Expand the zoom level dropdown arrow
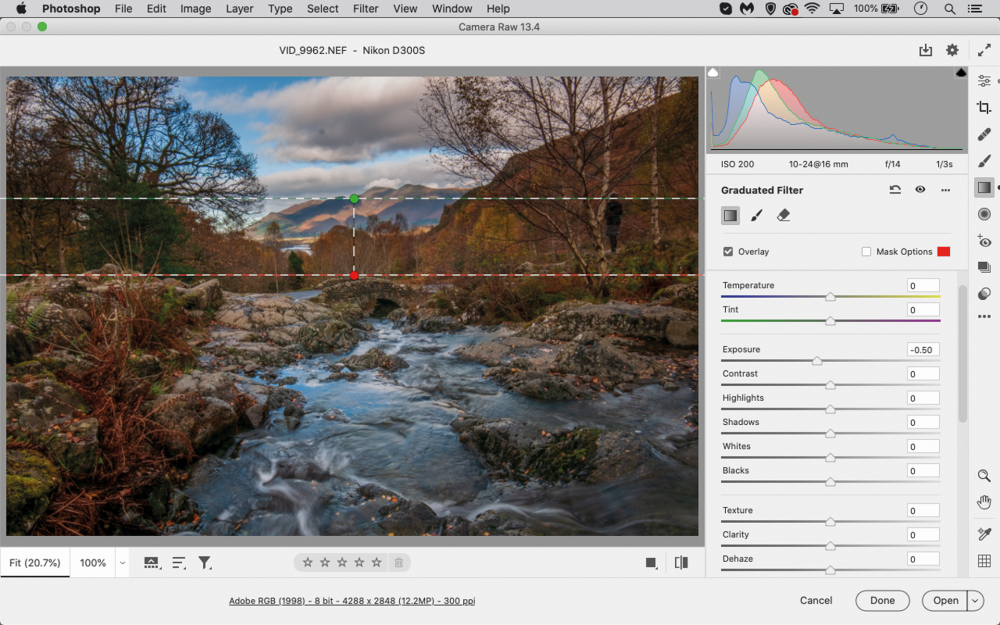 click(x=122, y=563)
